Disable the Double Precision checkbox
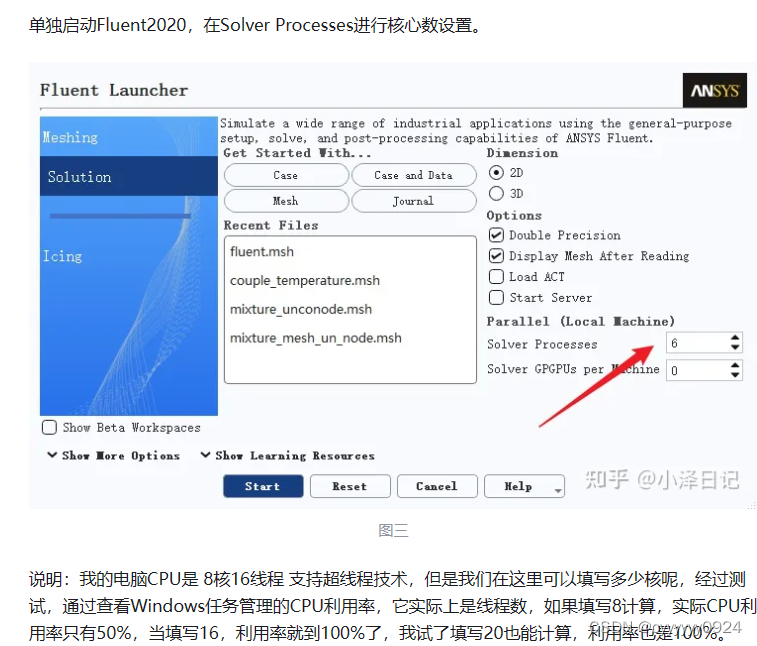The height and width of the screenshot is (646, 757). coord(496,235)
